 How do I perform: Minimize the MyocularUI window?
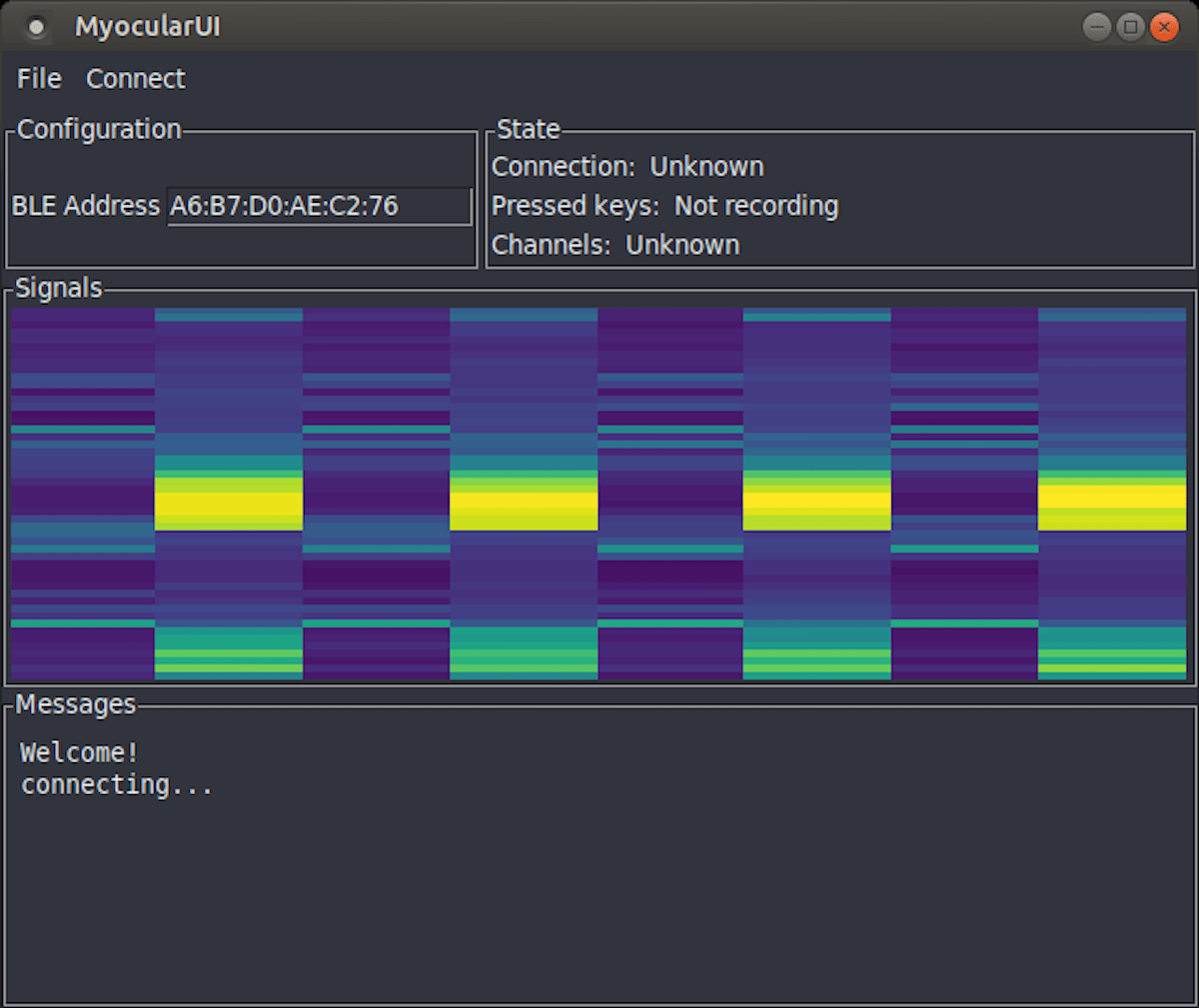(1096, 27)
